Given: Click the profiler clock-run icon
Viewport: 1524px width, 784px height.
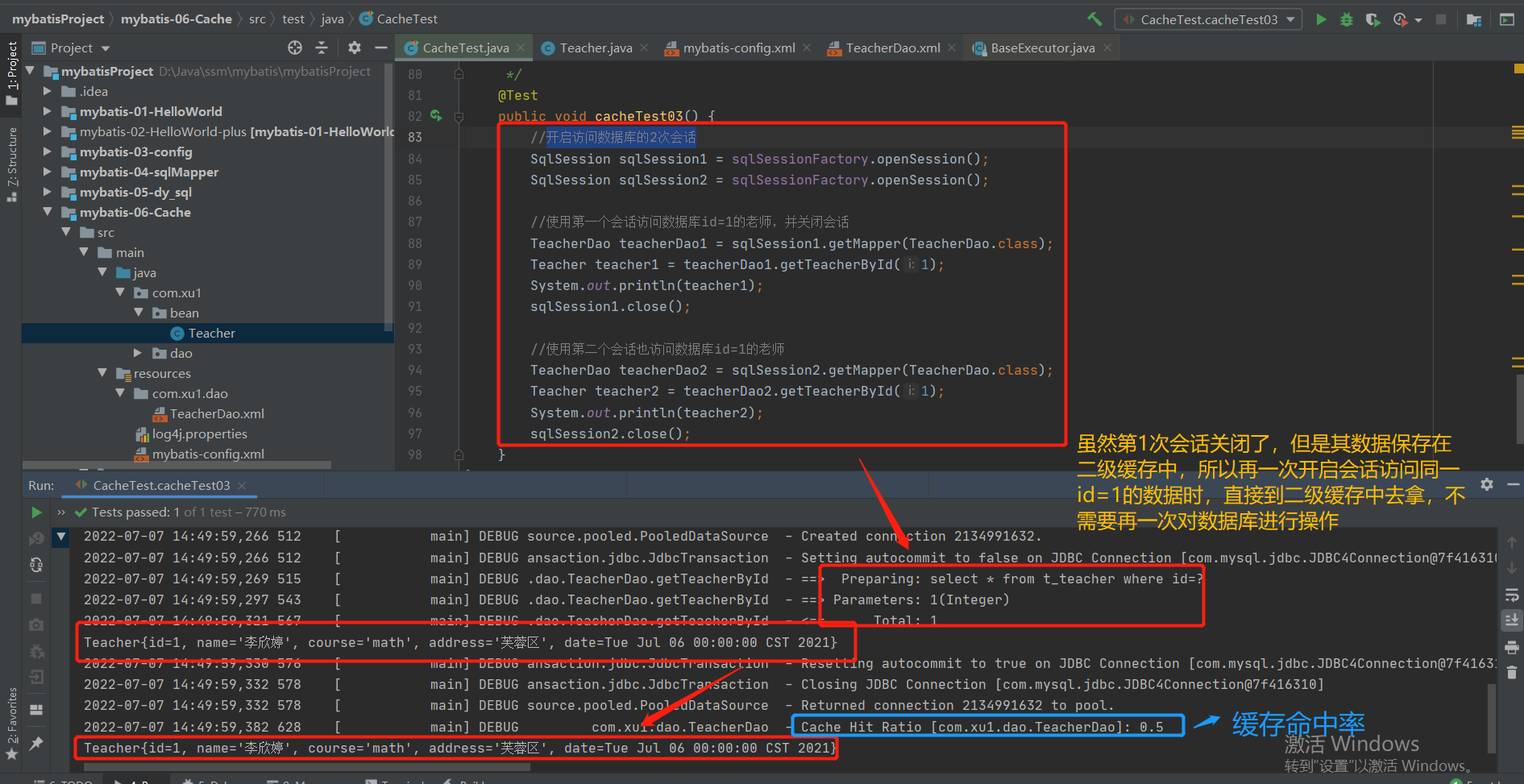Looking at the screenshot, I should [x=1401, y=19].
